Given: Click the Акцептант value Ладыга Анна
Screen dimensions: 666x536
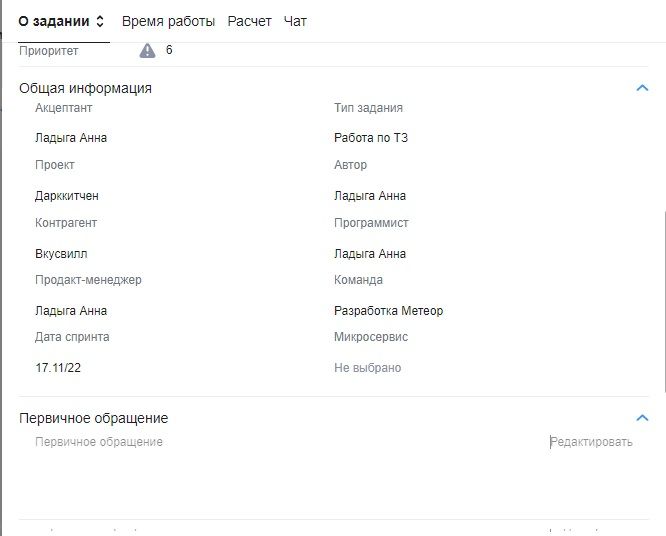Looking at the screenshot, I should [x=71, y=138].
